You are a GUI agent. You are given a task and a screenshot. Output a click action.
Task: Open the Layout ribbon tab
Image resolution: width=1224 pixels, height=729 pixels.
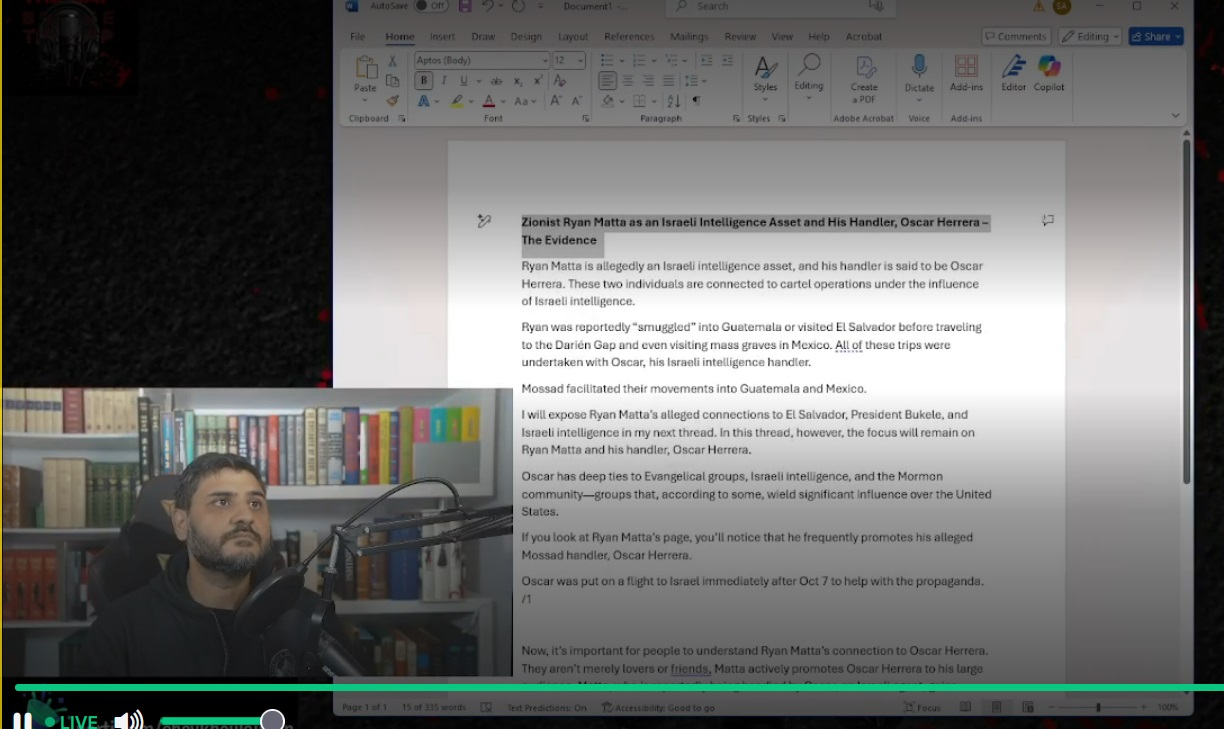[x=573, y=37]
